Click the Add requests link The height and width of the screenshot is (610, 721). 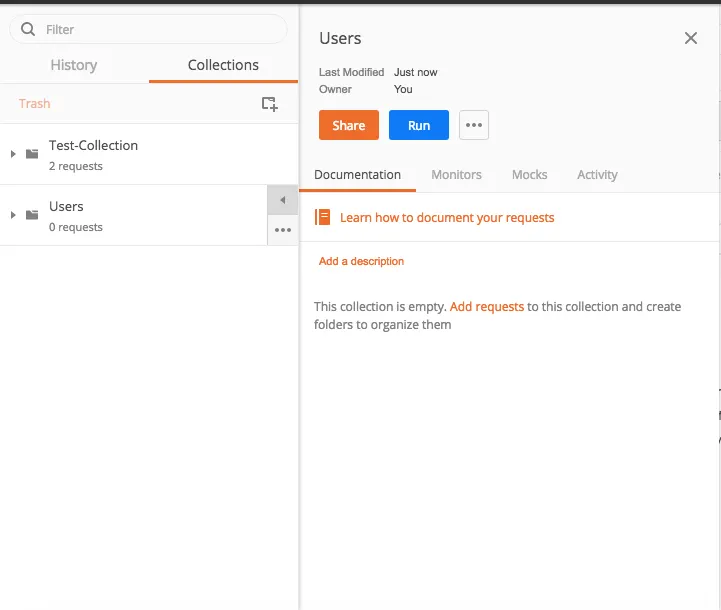pos(486,307)
